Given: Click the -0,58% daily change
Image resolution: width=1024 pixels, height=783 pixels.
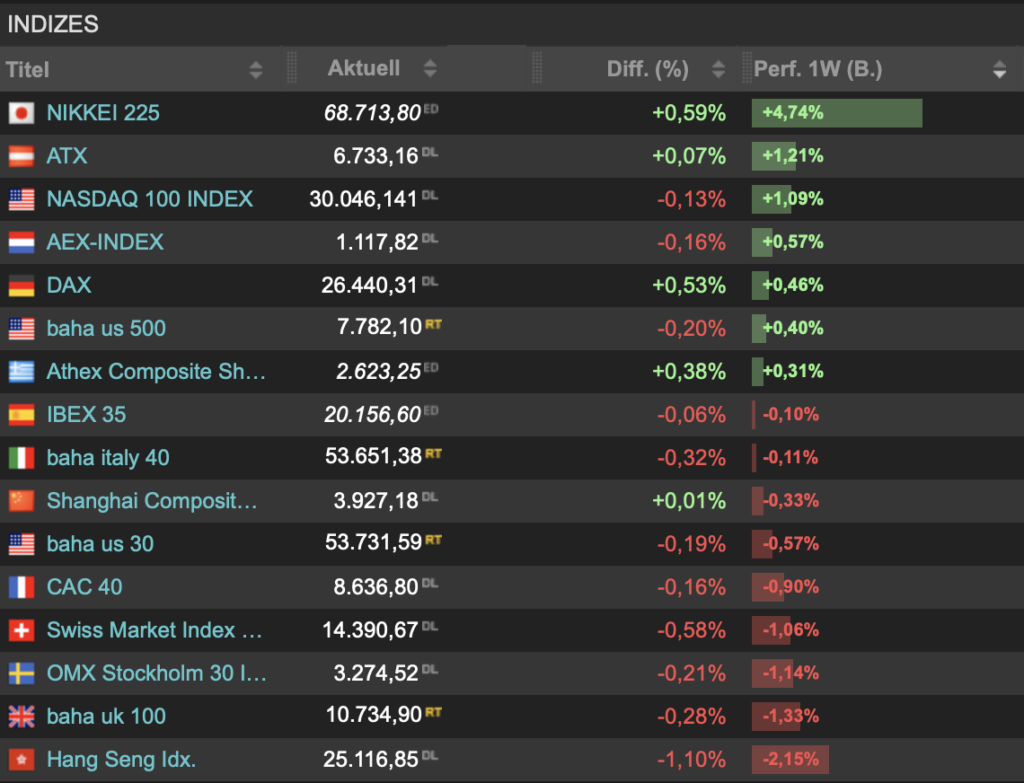Looking at the screenshot, I should click(691, 630).
